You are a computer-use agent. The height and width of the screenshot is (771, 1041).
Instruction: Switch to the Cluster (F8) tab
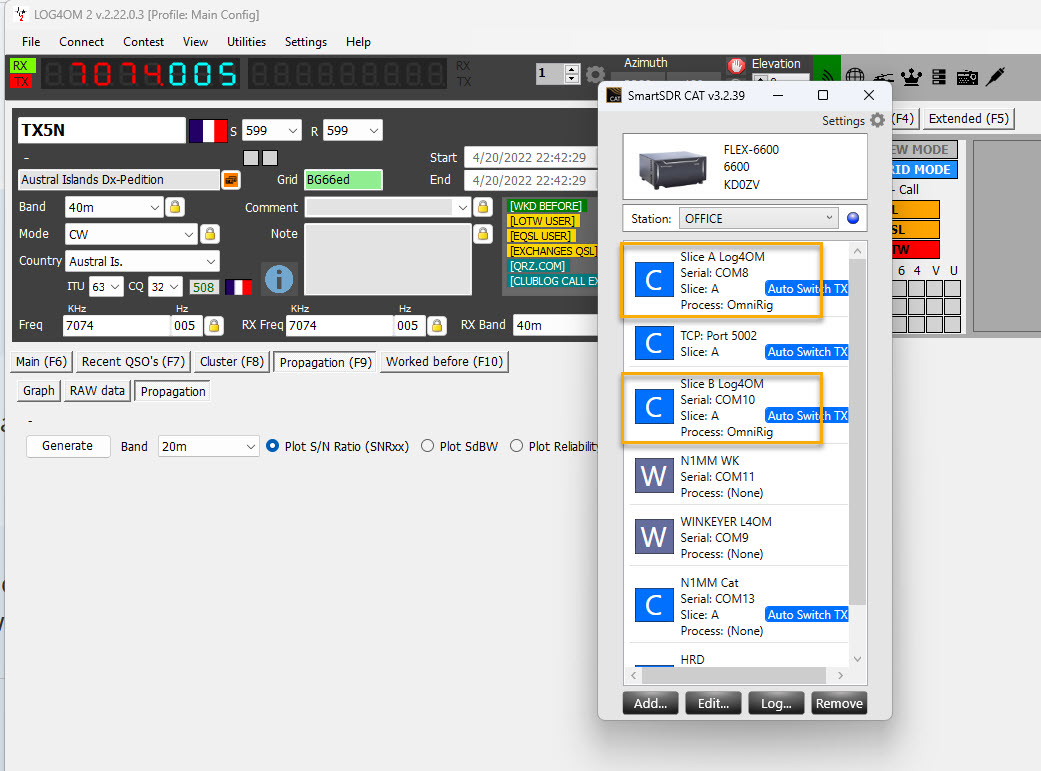click(232, 362)
